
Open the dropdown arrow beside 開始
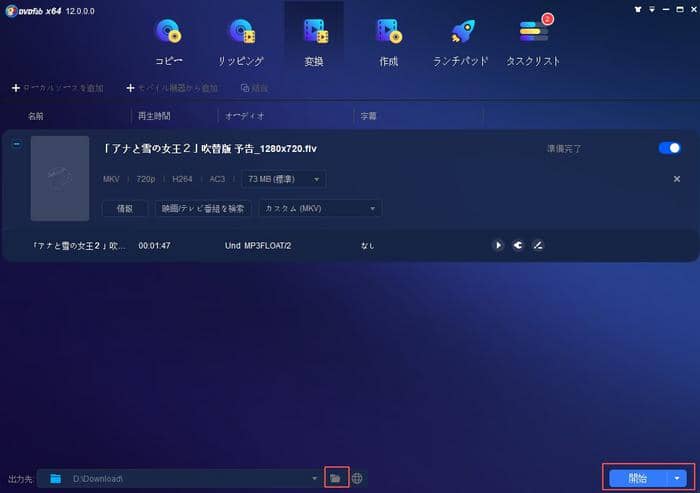(677, 479)
